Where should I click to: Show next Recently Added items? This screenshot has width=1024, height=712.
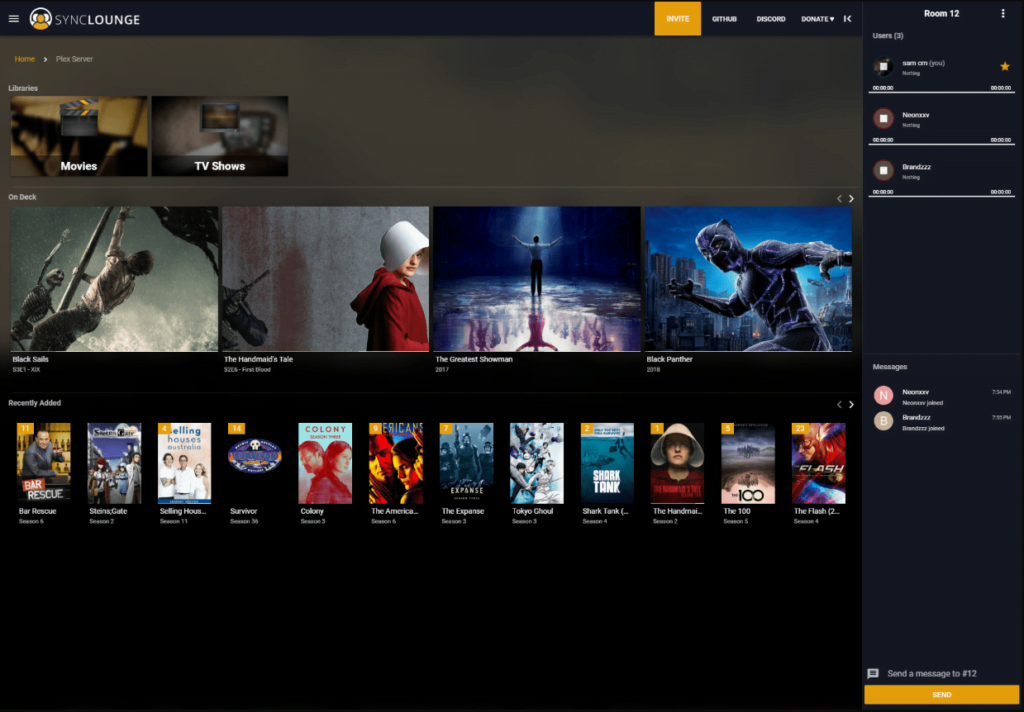tap(851, 404)
